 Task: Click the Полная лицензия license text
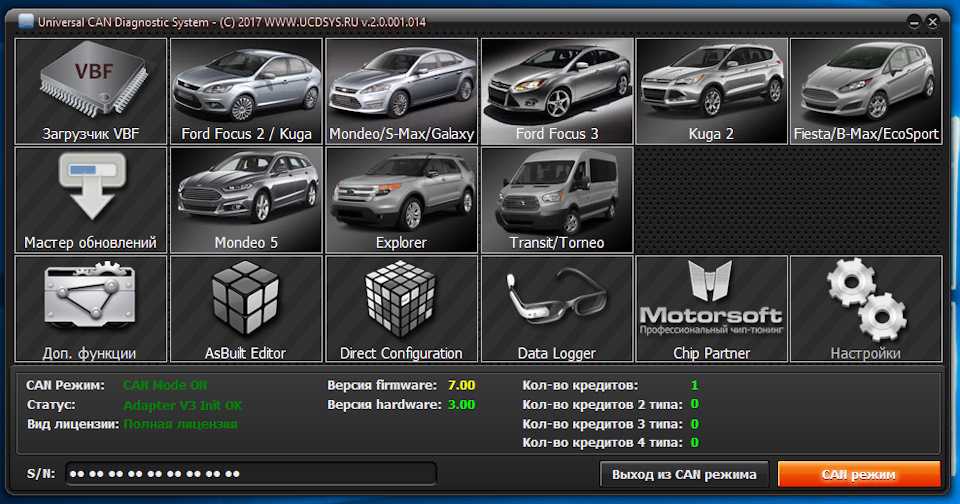click(x=181, y=424)
